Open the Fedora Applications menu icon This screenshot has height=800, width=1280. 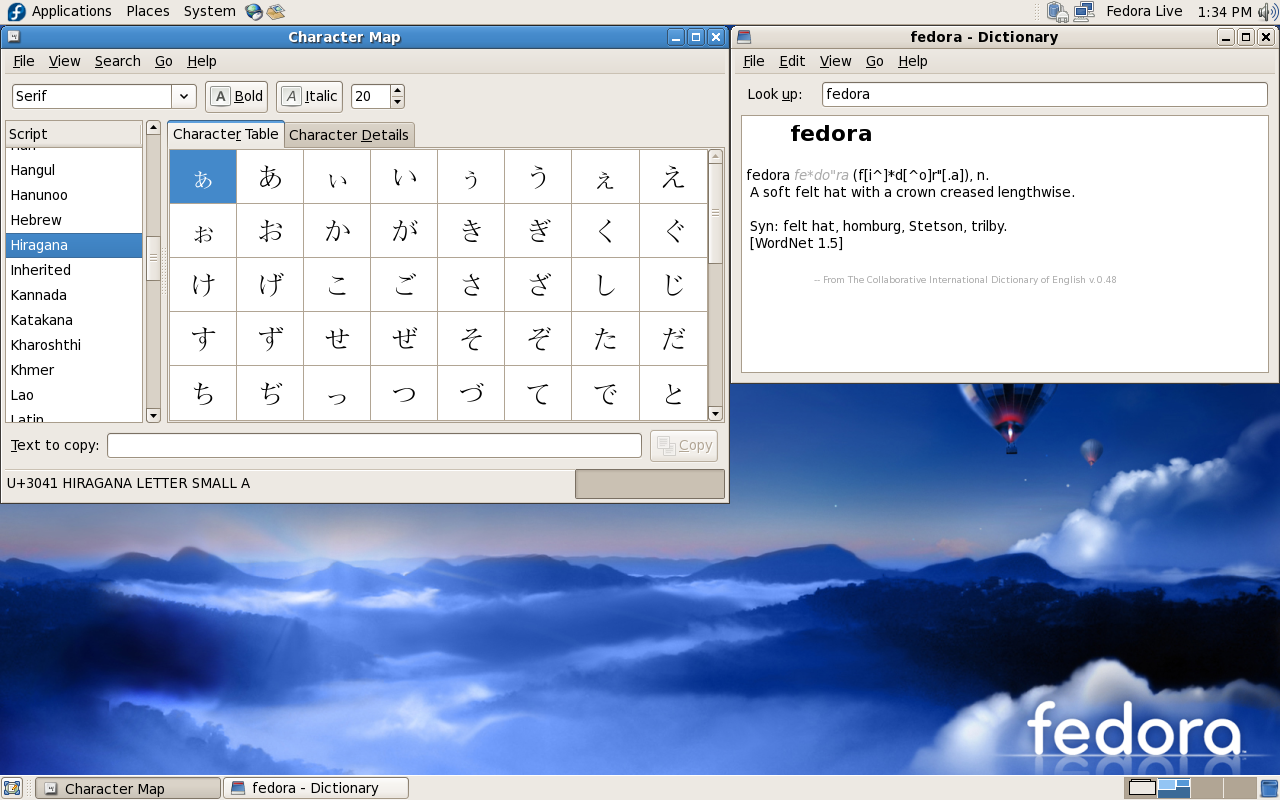tap(16, 11)
